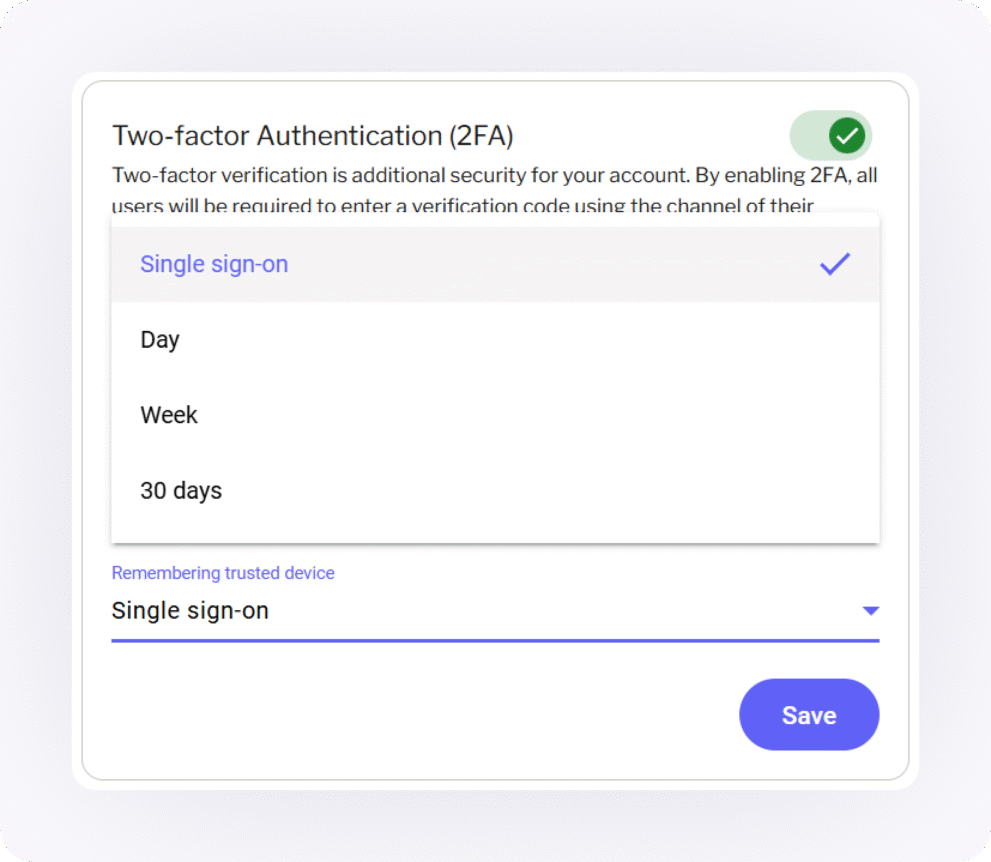Turn off the Two-factor Authentication toggle
This screenshot has height=862, width=991.
[x=830, y=135]
